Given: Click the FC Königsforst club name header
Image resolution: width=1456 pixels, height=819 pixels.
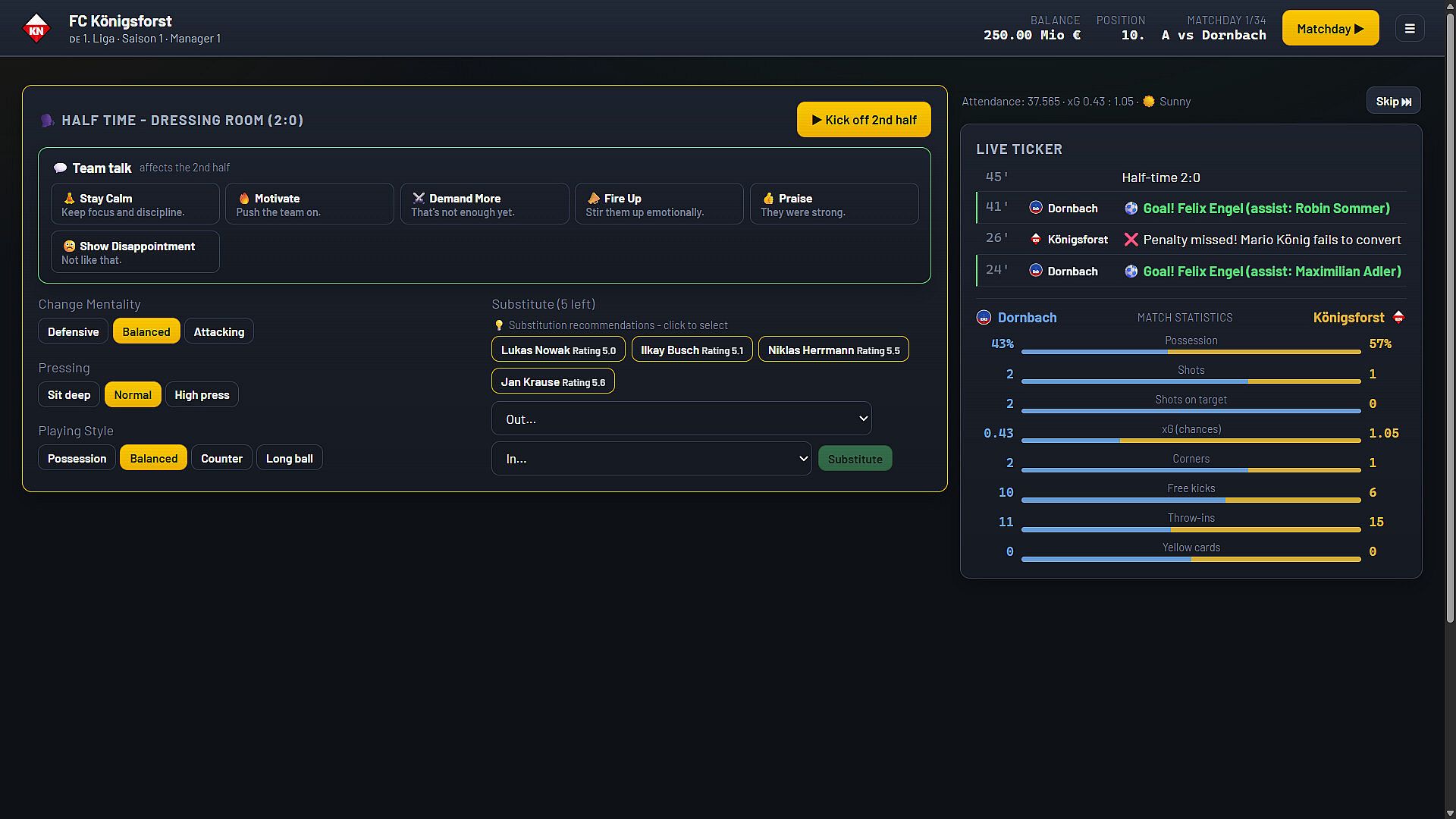Looking at the screenshot, I should (120, 21).
